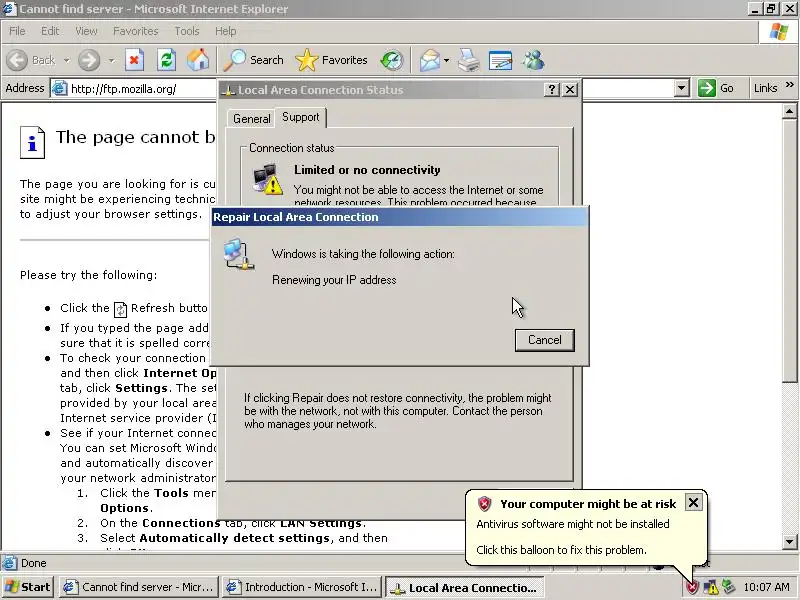The height and width of the screenshot is (600, 800).
Task: Click the Back arrow toolbar icon
Action: click(x=17, y=60)
